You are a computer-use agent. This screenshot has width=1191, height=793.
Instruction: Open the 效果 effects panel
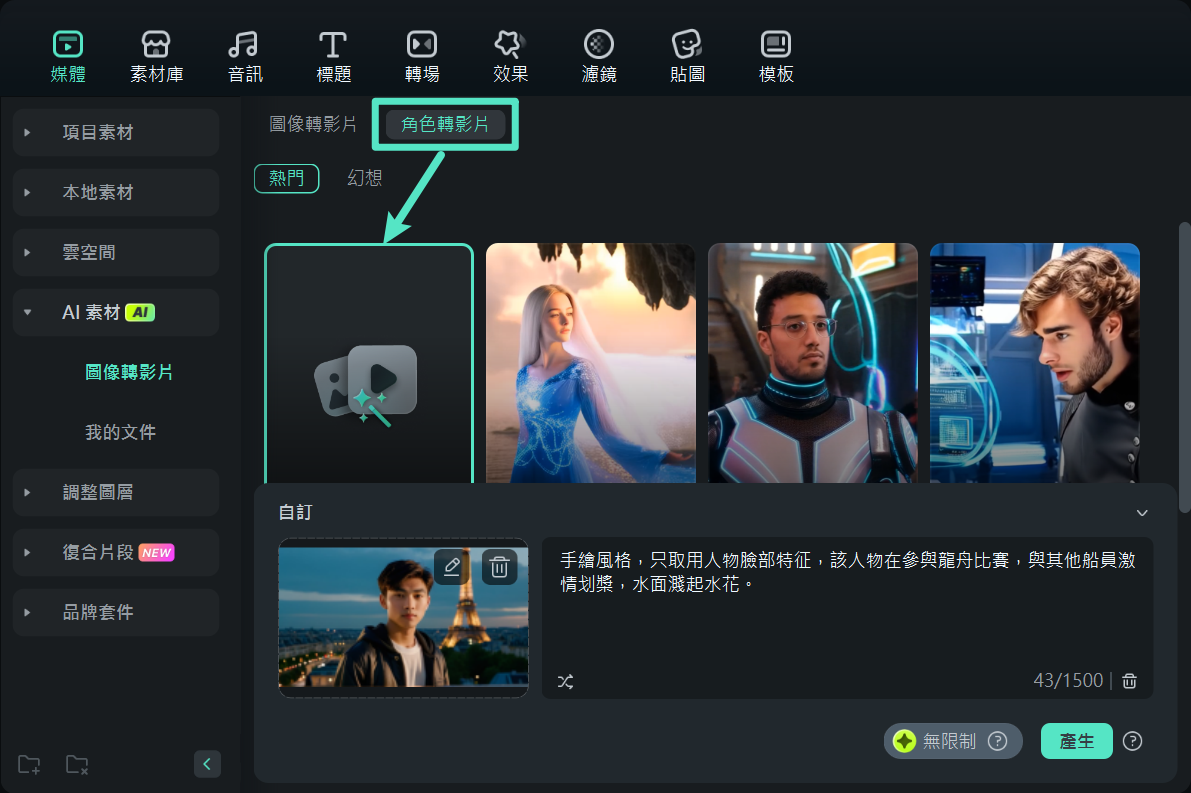[x=510, y=56]
